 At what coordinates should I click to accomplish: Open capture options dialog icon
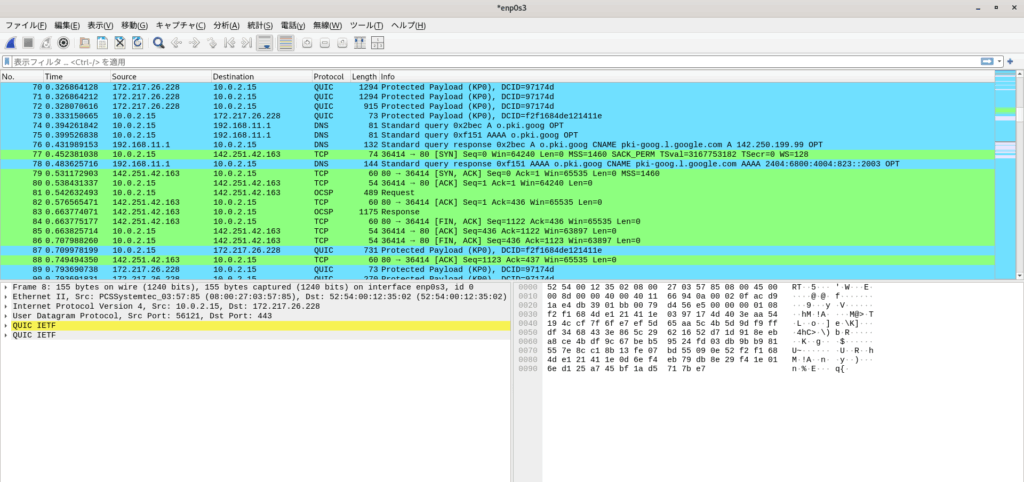(63, 42)
